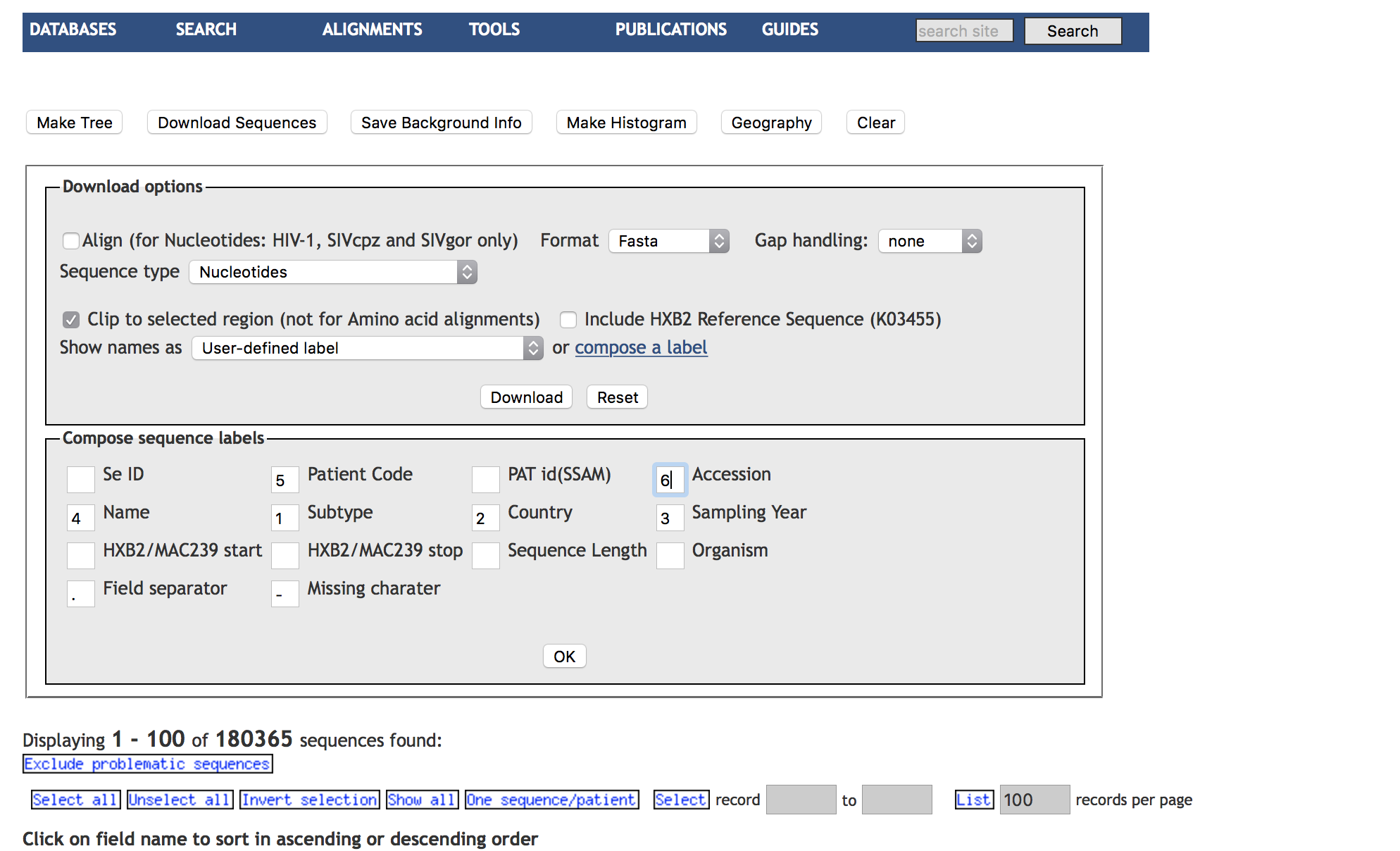Click the Make Tree button
This screenshot has height=851, width=1400.
tap(74, 123)
